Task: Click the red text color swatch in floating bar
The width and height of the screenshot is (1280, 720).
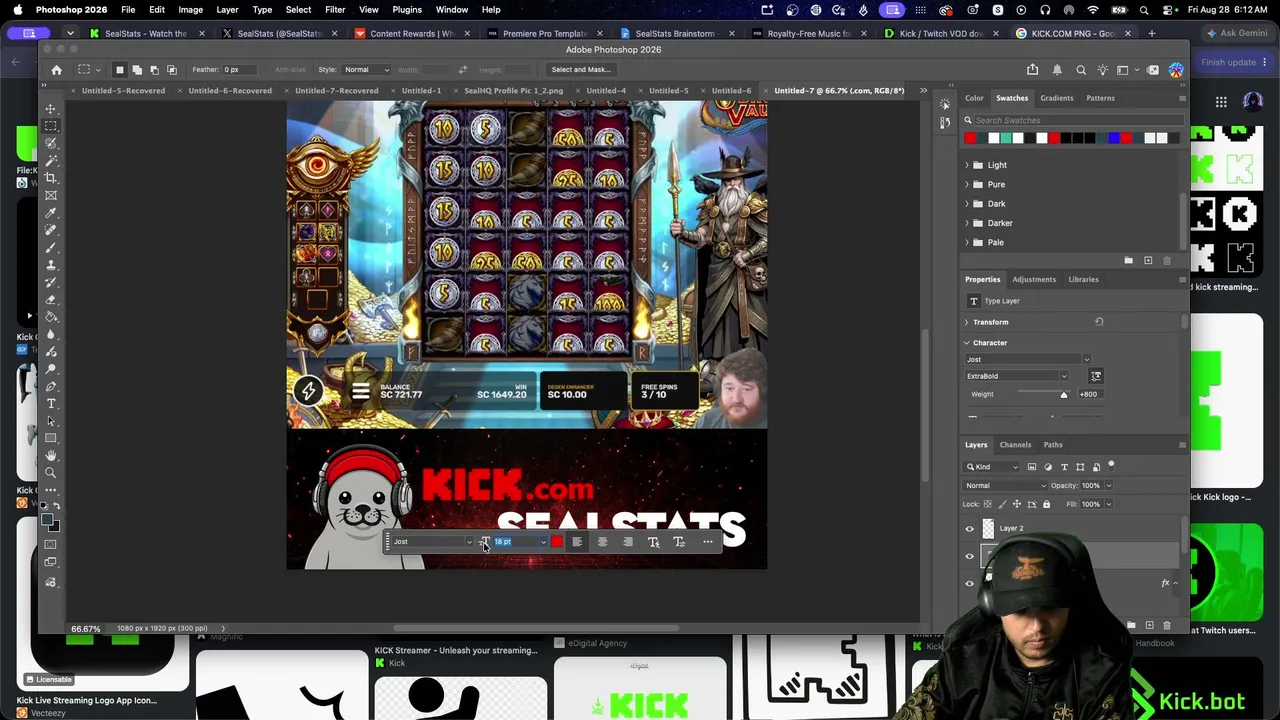Action: click(x=557, y=542)
